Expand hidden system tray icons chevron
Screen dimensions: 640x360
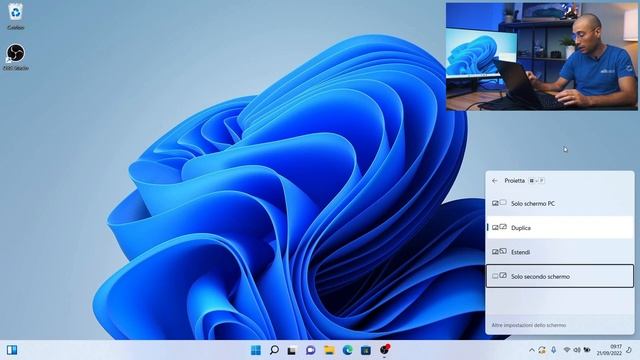coord(531,350)
